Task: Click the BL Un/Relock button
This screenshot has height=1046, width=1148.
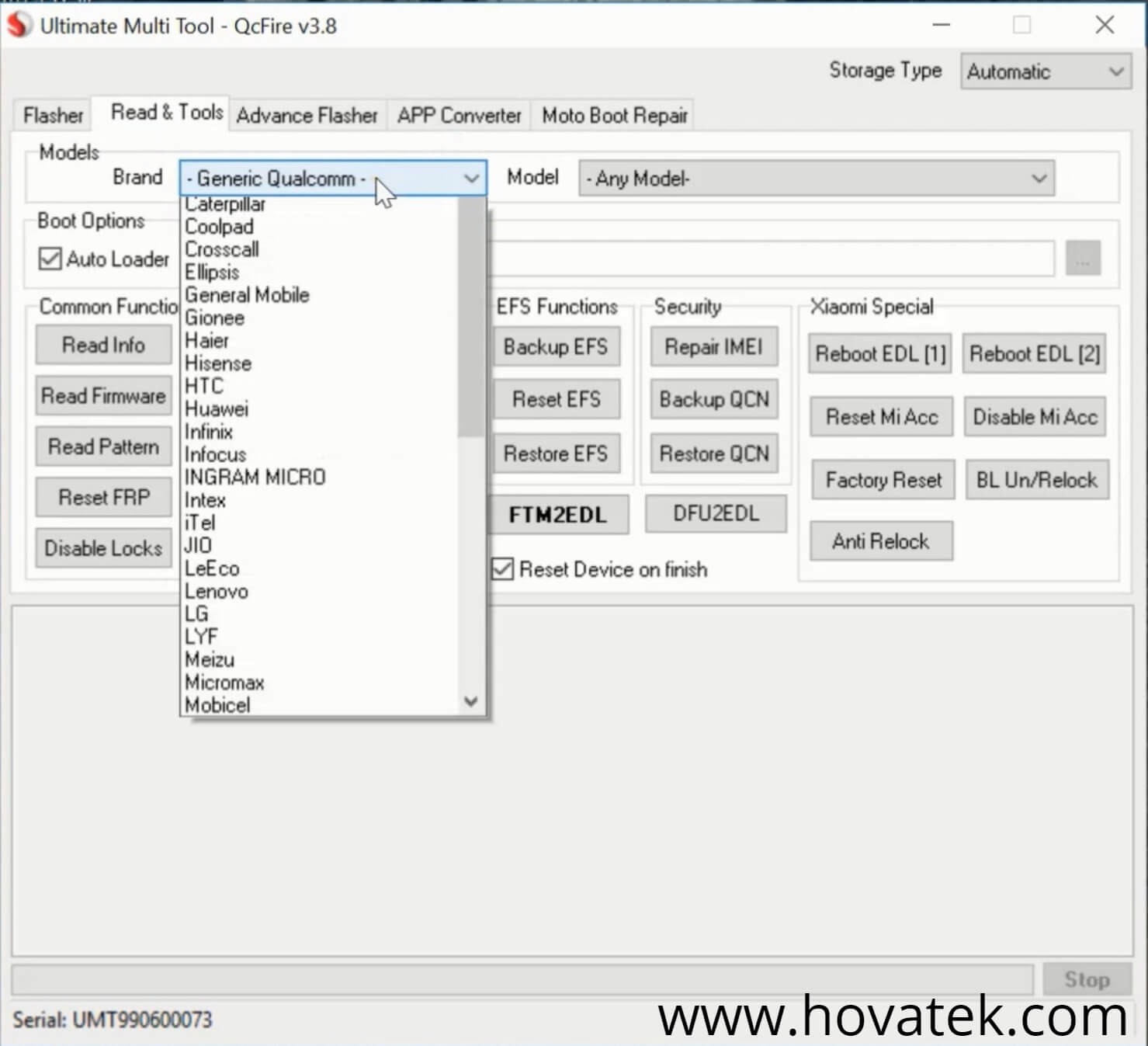Action: [x=1037, y=480]
